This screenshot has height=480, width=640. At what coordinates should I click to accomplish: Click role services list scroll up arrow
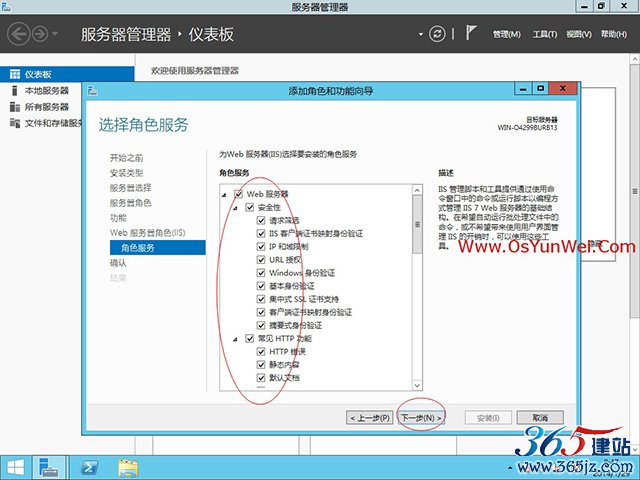(417, 190)
